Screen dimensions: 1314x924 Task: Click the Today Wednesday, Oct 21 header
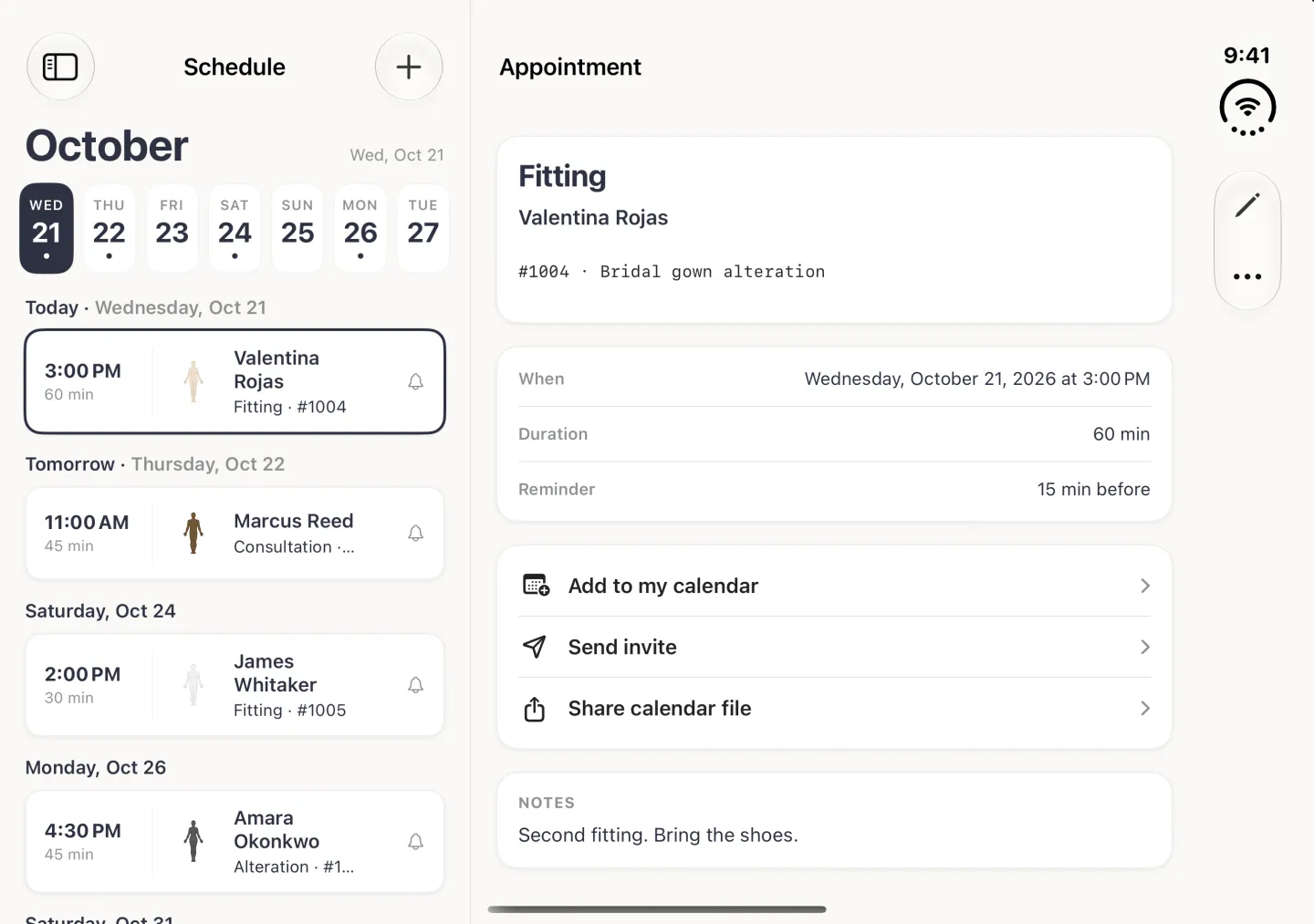pos(146,307)
